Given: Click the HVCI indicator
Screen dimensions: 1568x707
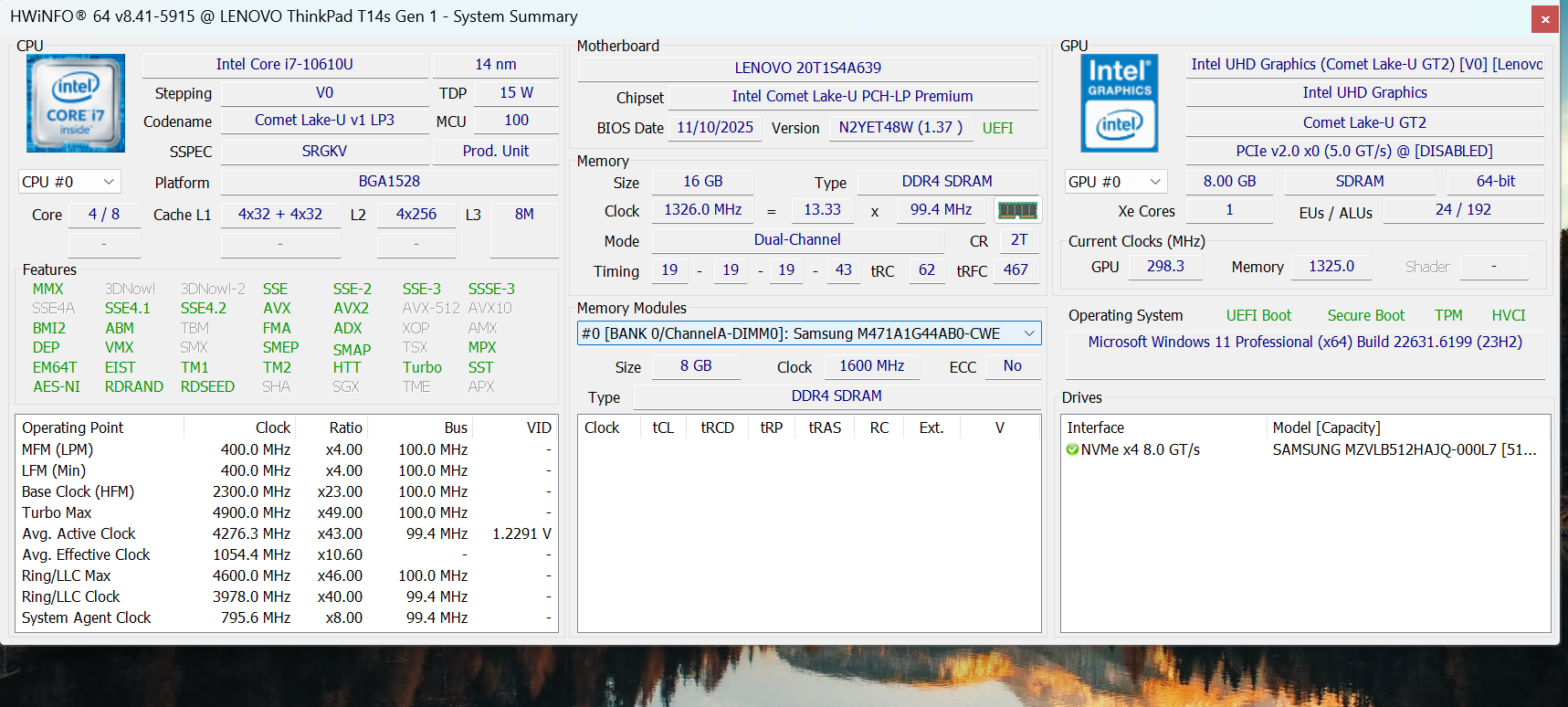Looking at the screenshot, I should click(x=1509, y=315).
